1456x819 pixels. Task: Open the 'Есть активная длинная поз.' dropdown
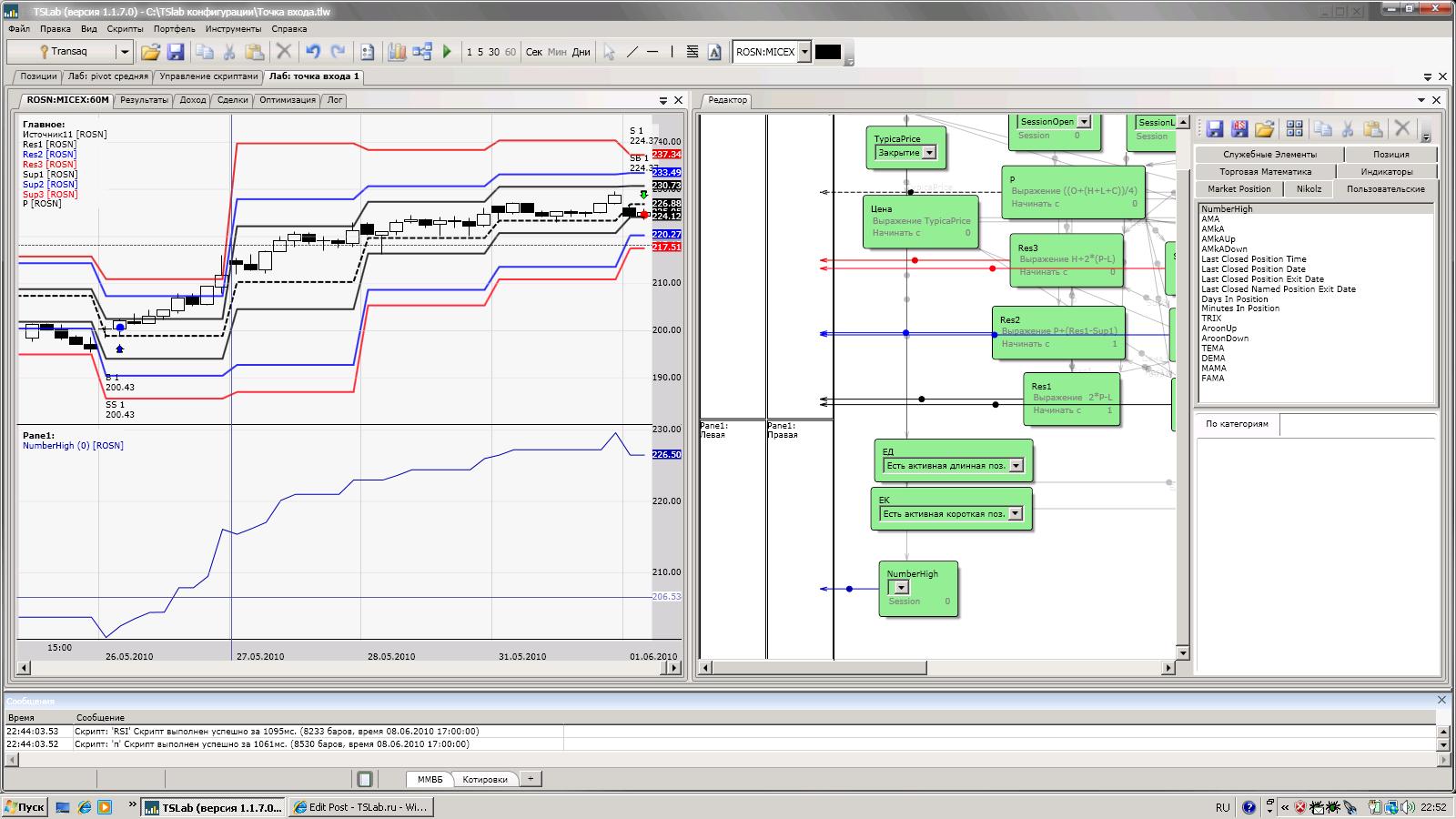click(x=1016, y=465)
